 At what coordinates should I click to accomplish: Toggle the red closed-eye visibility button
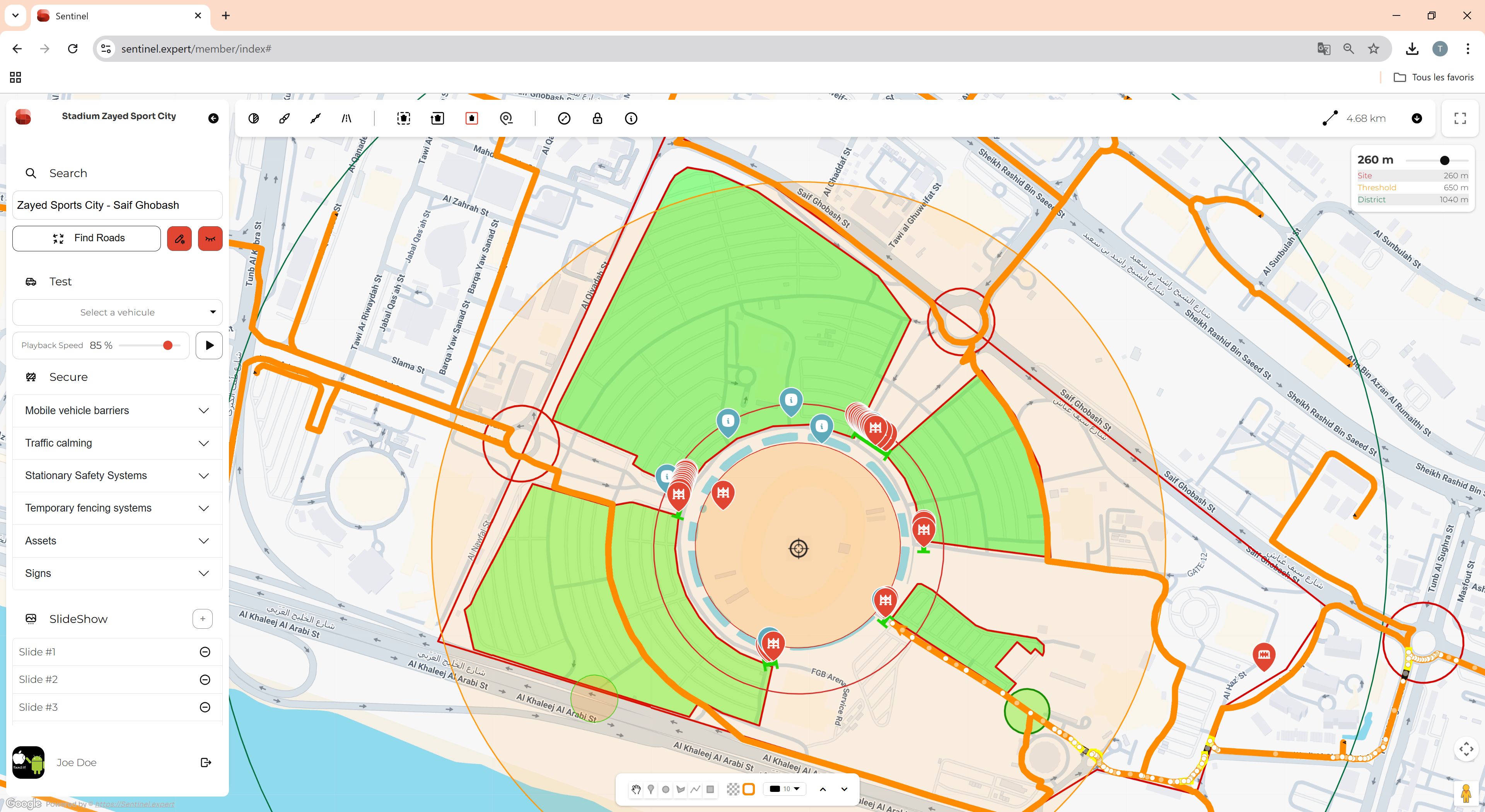pyautogui.click(x=210, y=238)
